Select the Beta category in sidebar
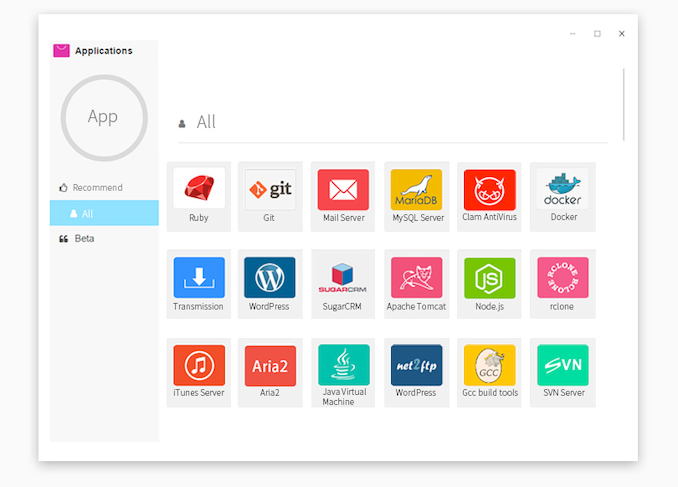 [x=84, y=239]
